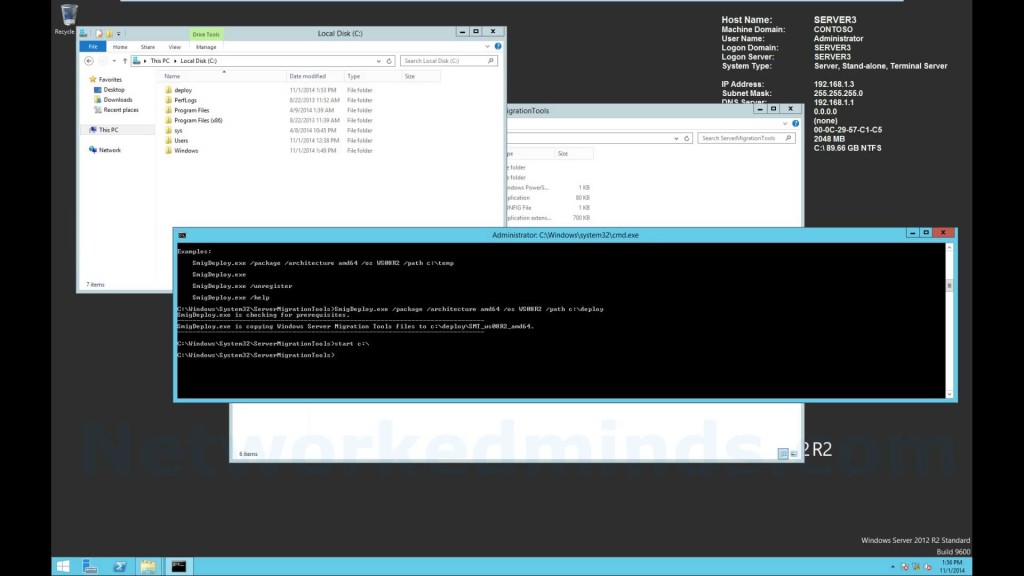
Task: Open Explorer Help question mark icon
Action: pos(500,46)
